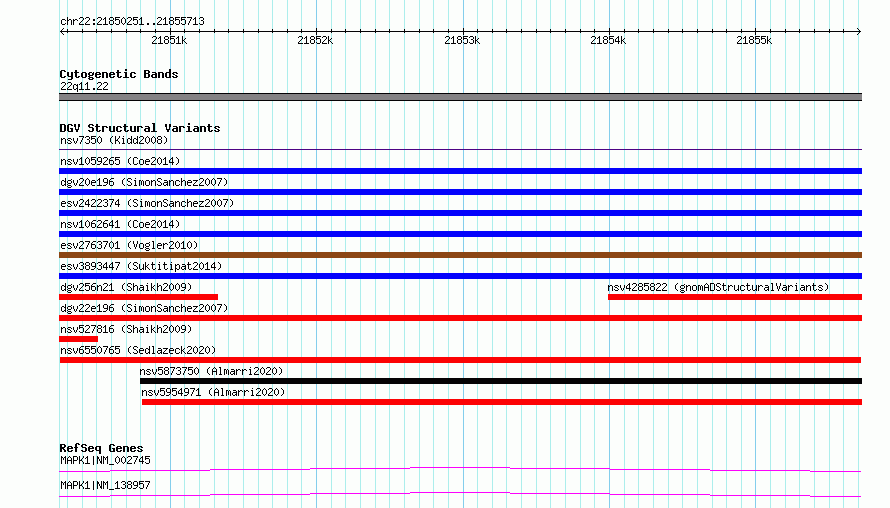
Task: Click MAPK1|NM_002745 gene label
Action: [x=106, y=460]
